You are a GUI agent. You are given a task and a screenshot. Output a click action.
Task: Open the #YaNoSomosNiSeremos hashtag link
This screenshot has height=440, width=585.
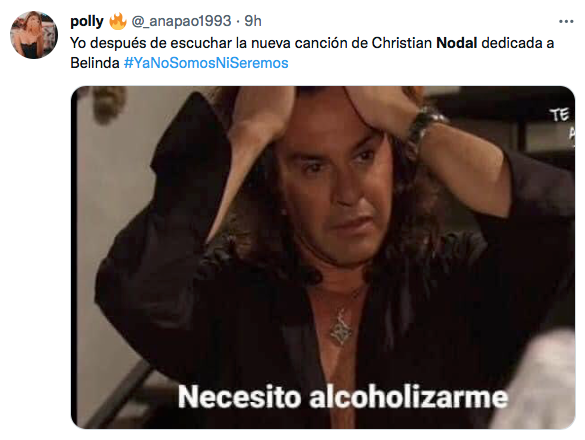tap(206, 63)
